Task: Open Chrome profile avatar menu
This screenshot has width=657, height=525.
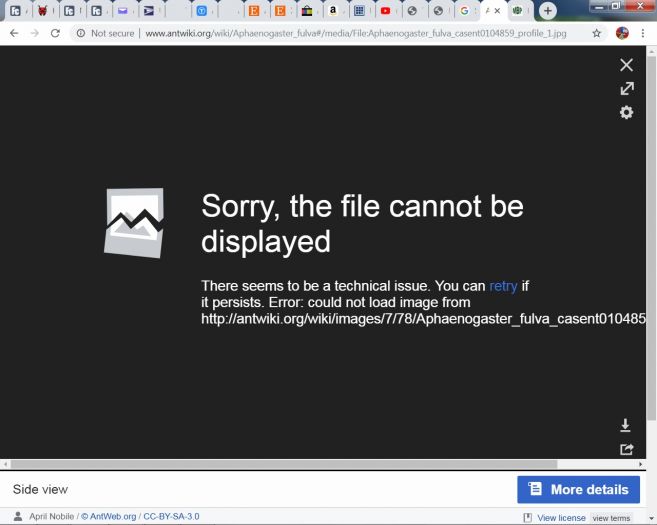Action: (x=622, y=33)
